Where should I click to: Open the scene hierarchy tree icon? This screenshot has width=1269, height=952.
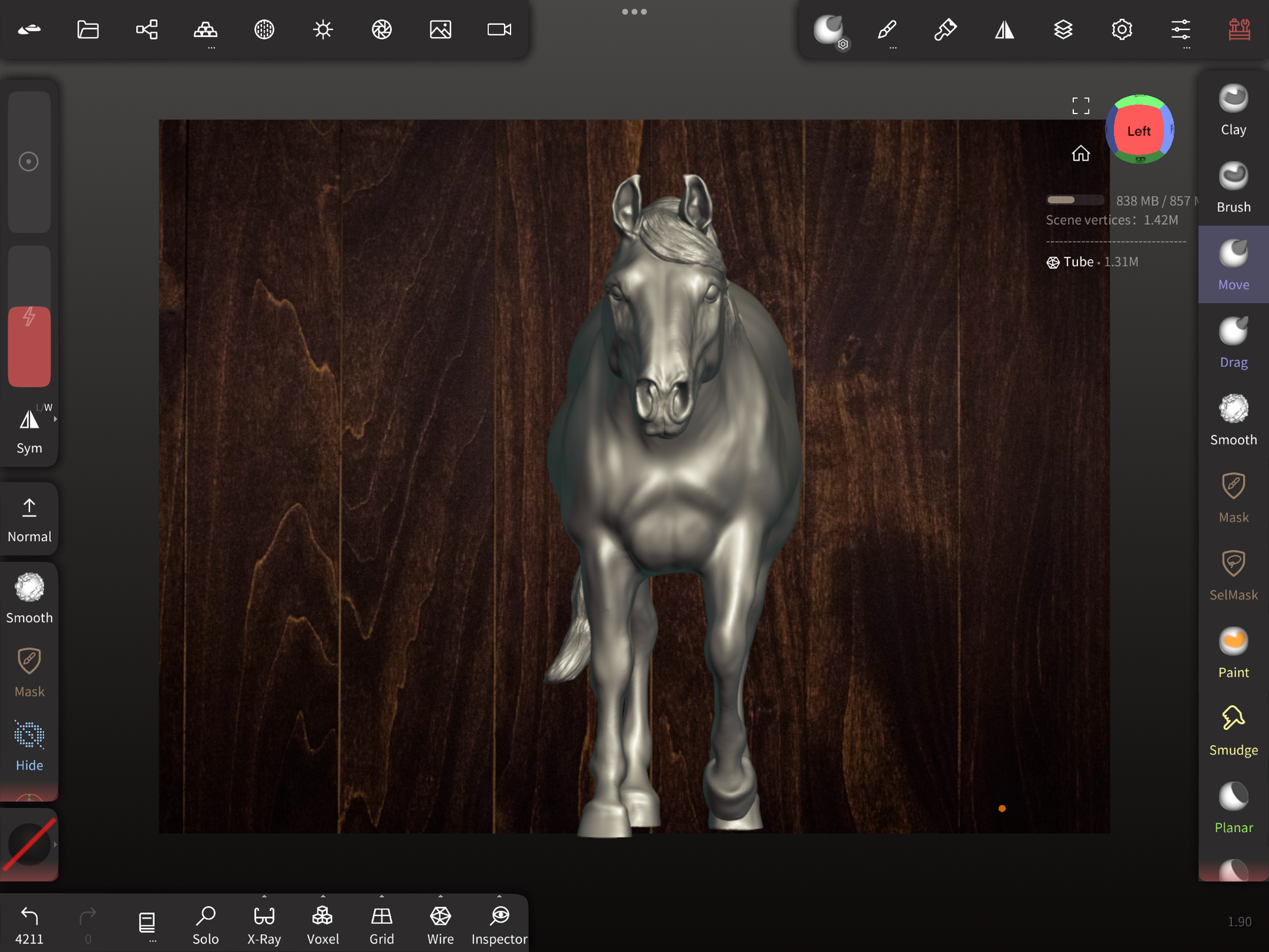tap(147, 29)
